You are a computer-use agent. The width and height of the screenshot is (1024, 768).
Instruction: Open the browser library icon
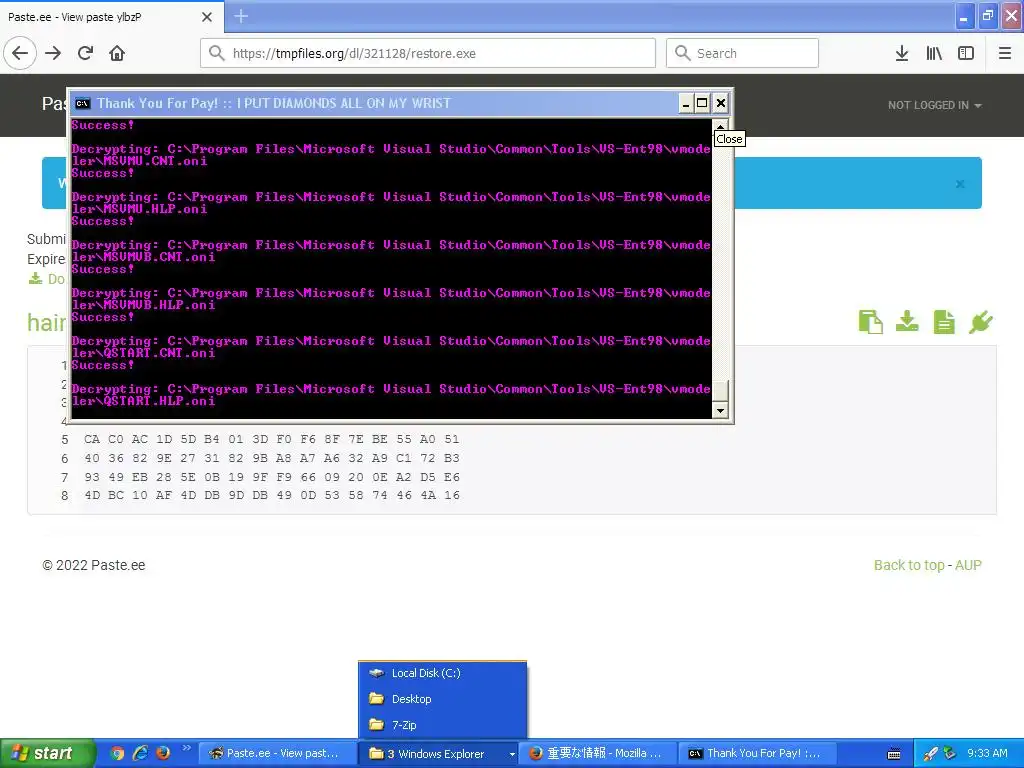click(934, 54)
